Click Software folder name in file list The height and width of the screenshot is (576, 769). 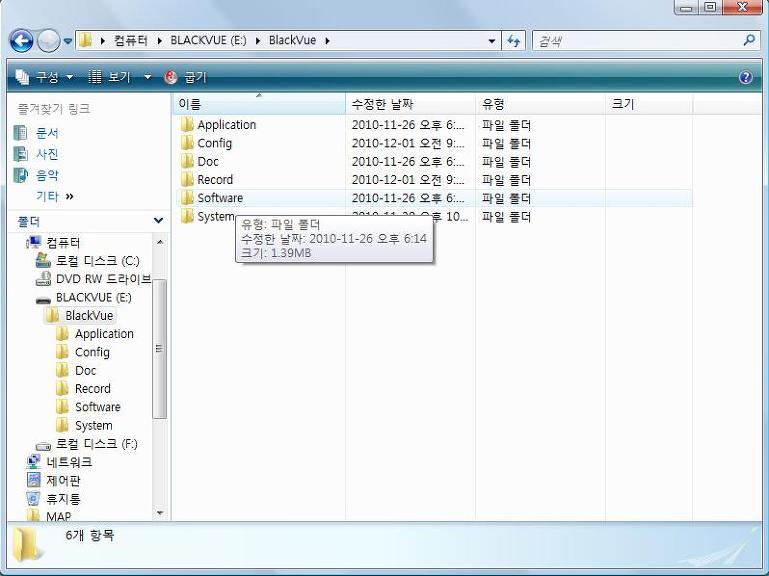click(220, 198)
